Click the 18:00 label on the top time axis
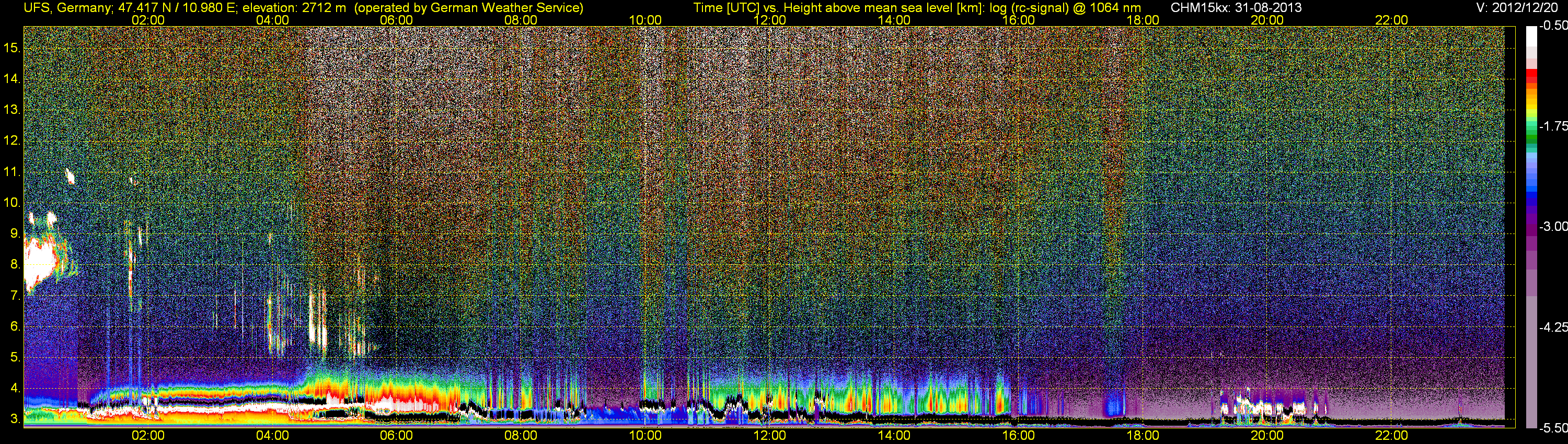 (x=1143, y=20)
